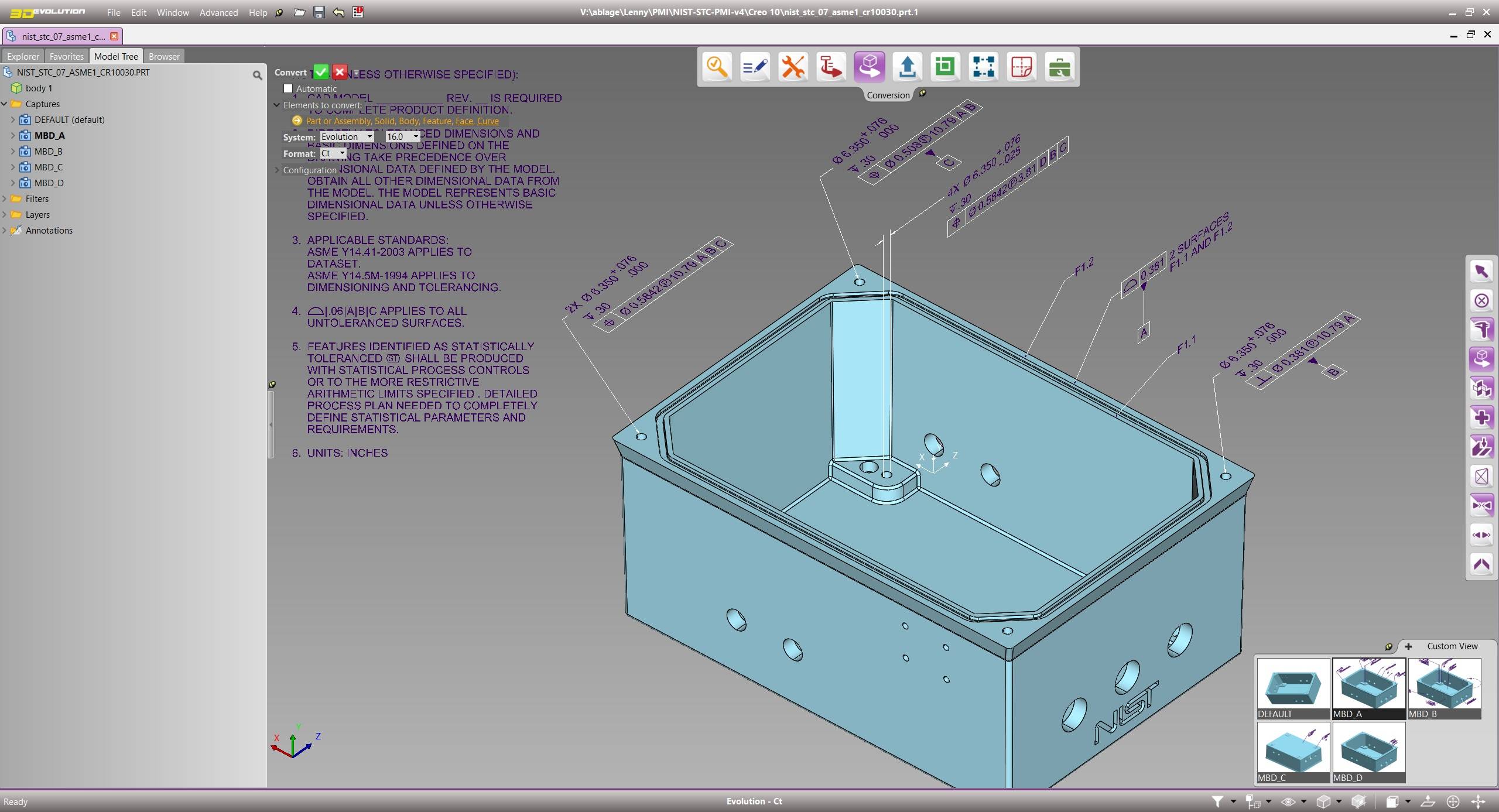
Task: Open the Help menu
Action: click(x=258, y=12)
